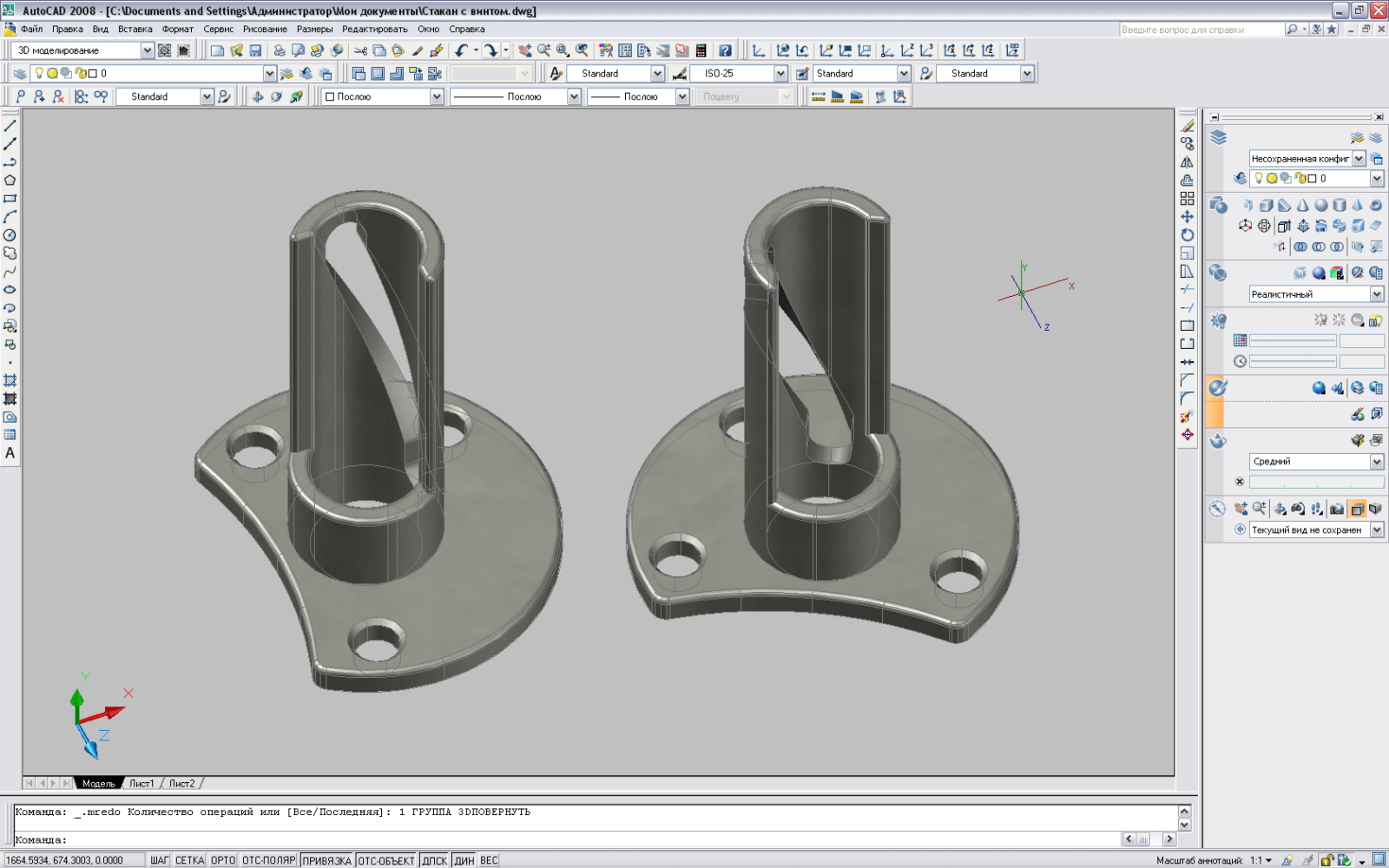
Task: Click the Undo arrow icon
Action: [461, 51]
